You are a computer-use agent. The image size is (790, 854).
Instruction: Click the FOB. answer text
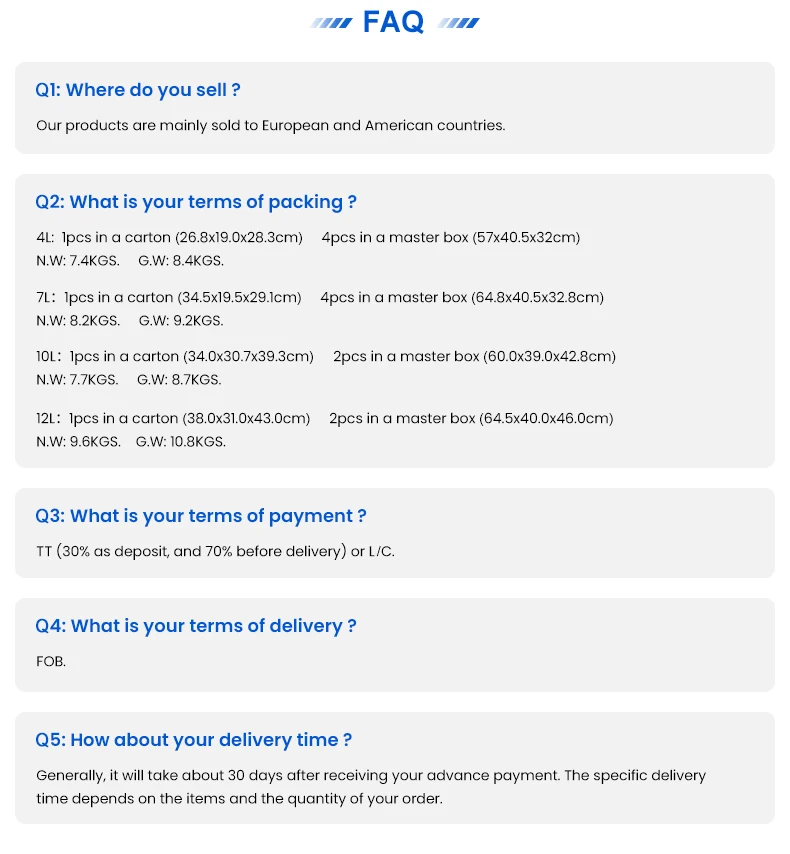(51, 661)
